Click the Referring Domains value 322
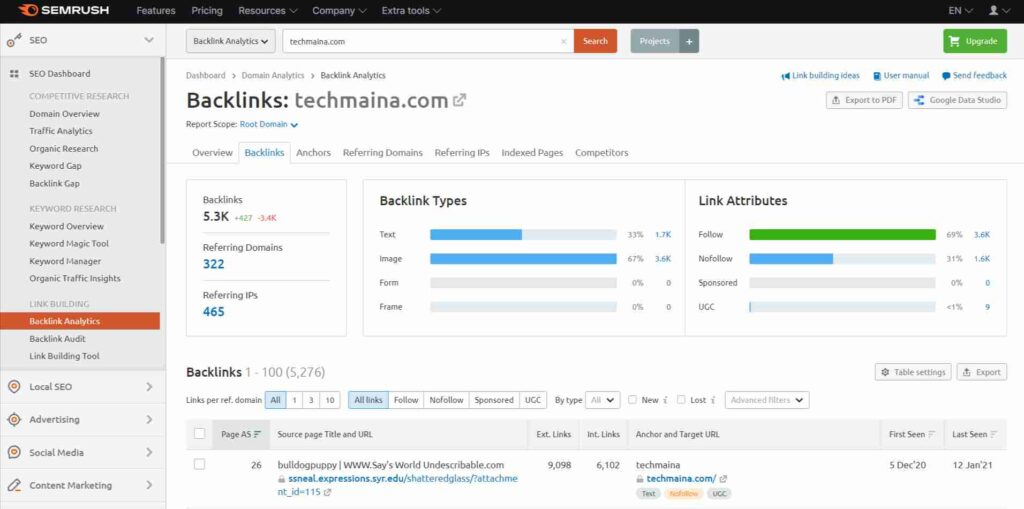Image resolution: width=1024 pixels, height=509 pixels. pyautogui.click(x=214, y=264)
